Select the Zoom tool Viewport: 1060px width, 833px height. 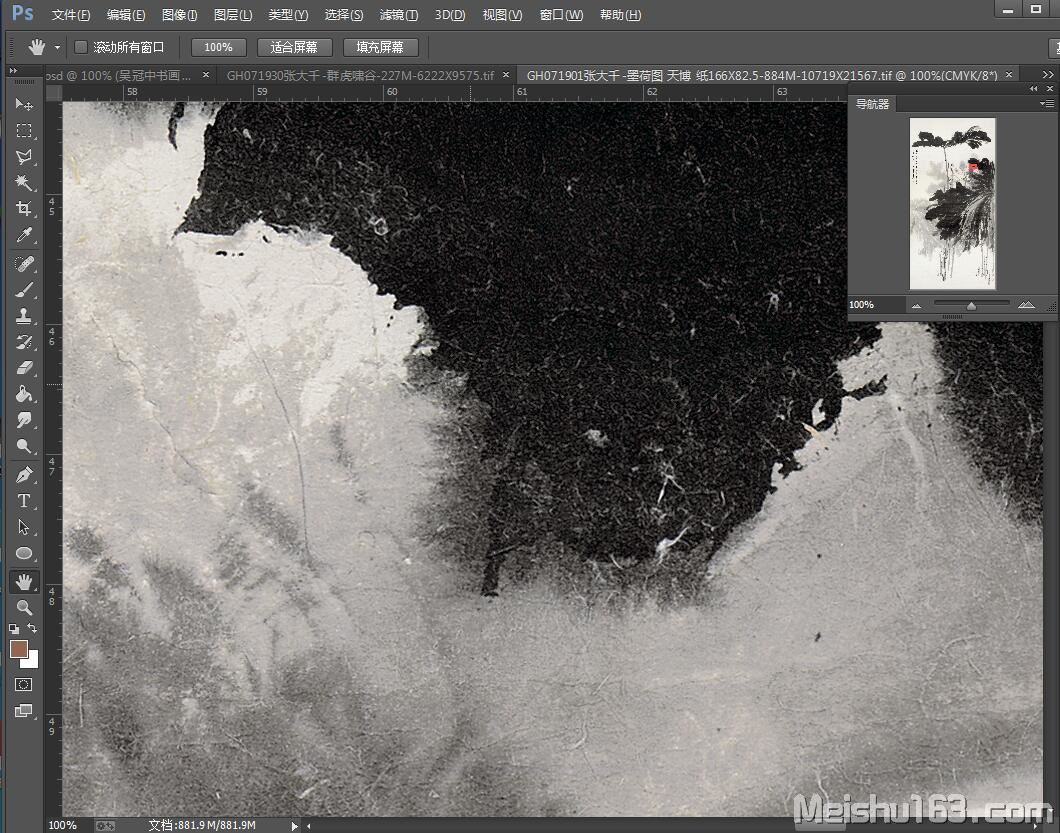[24, 607]
